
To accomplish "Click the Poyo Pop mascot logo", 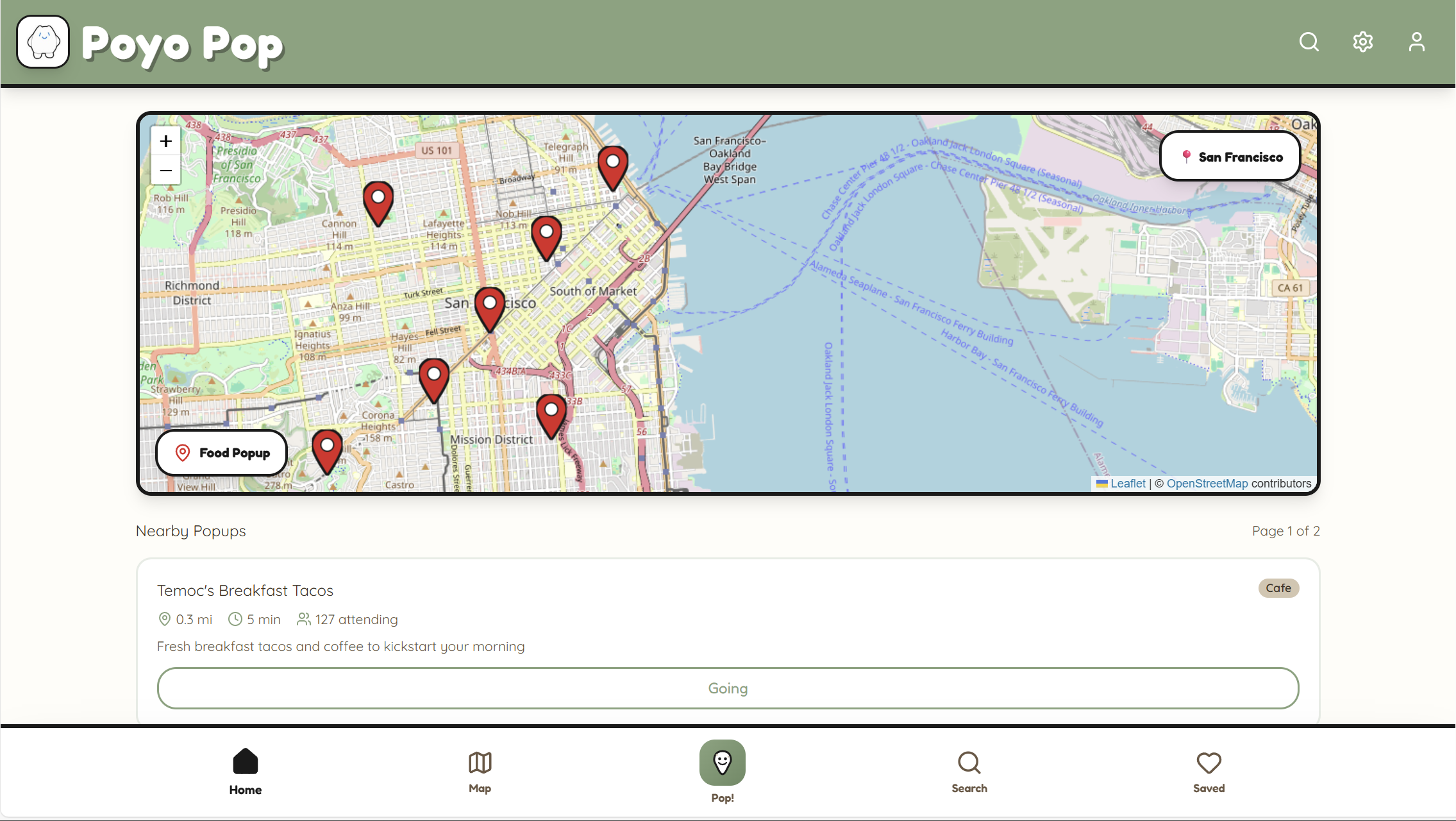I will (x=43, y=42).
